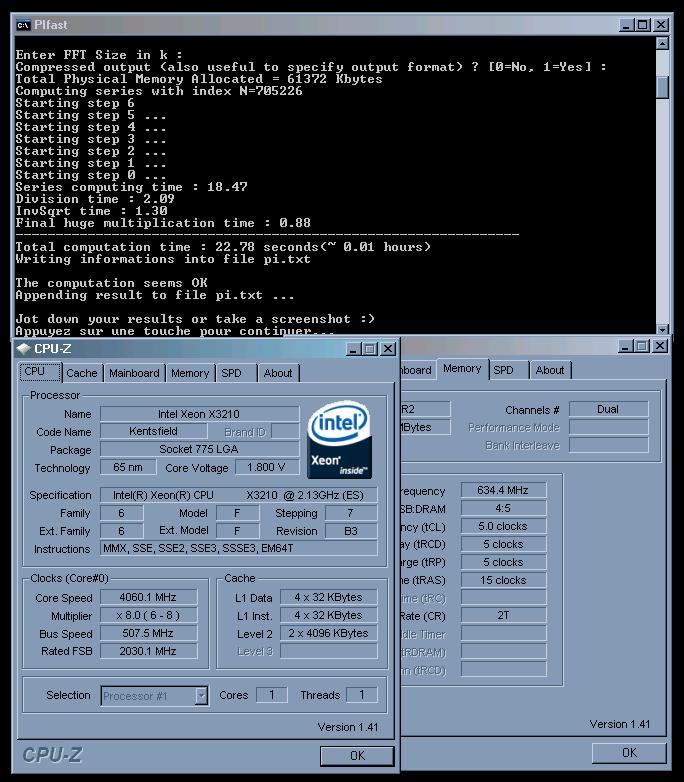
Task: Click PIfast scrollbar up arrow
Action: [x=662, y=44]
